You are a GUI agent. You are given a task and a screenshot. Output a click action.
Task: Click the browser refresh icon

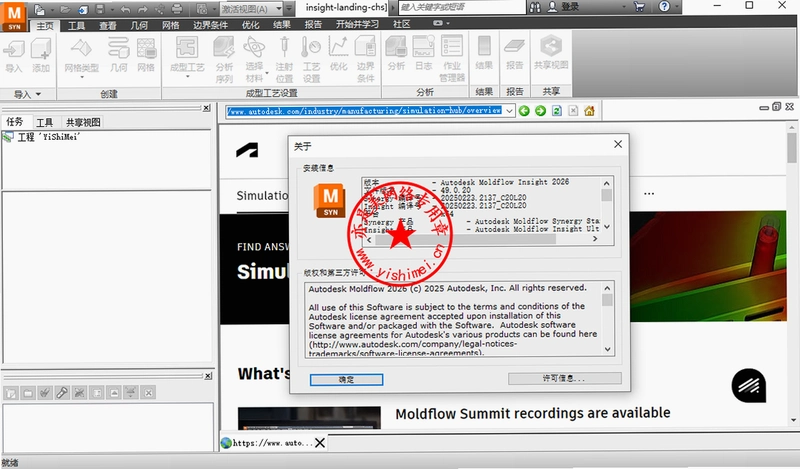[x=557, y=111]
